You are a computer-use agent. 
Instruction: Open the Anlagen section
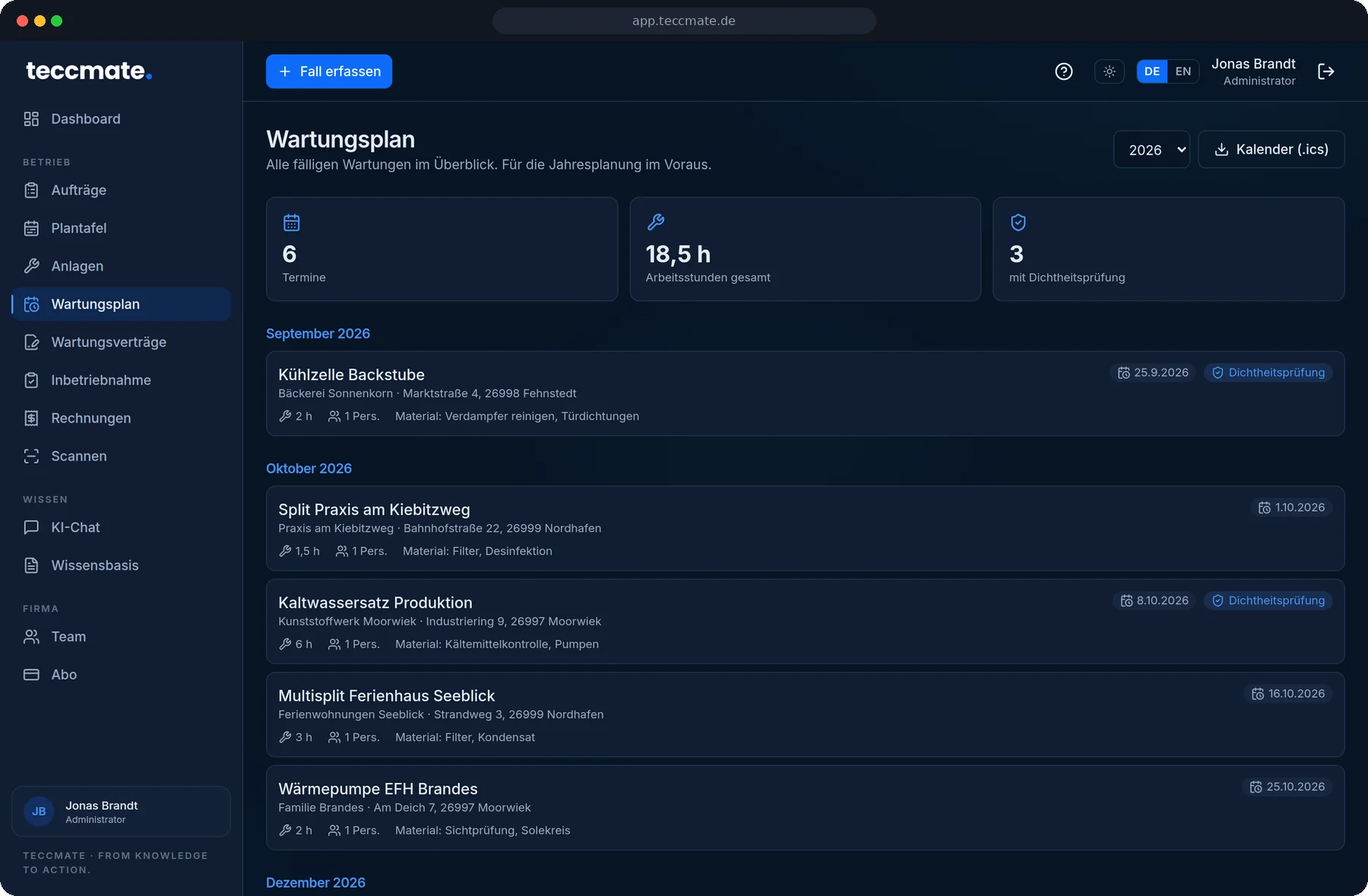coord(121,266)
